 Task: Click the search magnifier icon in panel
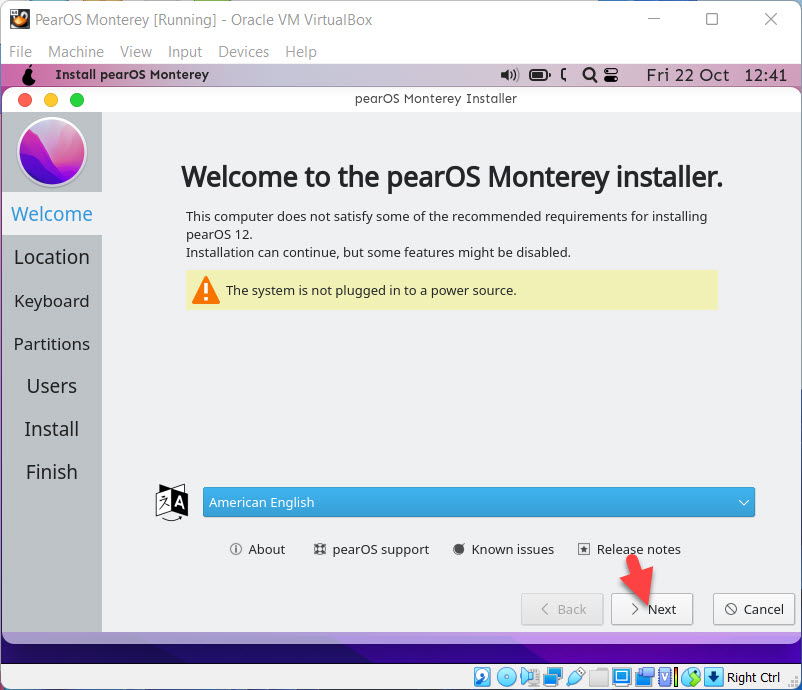[x=589, y=75]
